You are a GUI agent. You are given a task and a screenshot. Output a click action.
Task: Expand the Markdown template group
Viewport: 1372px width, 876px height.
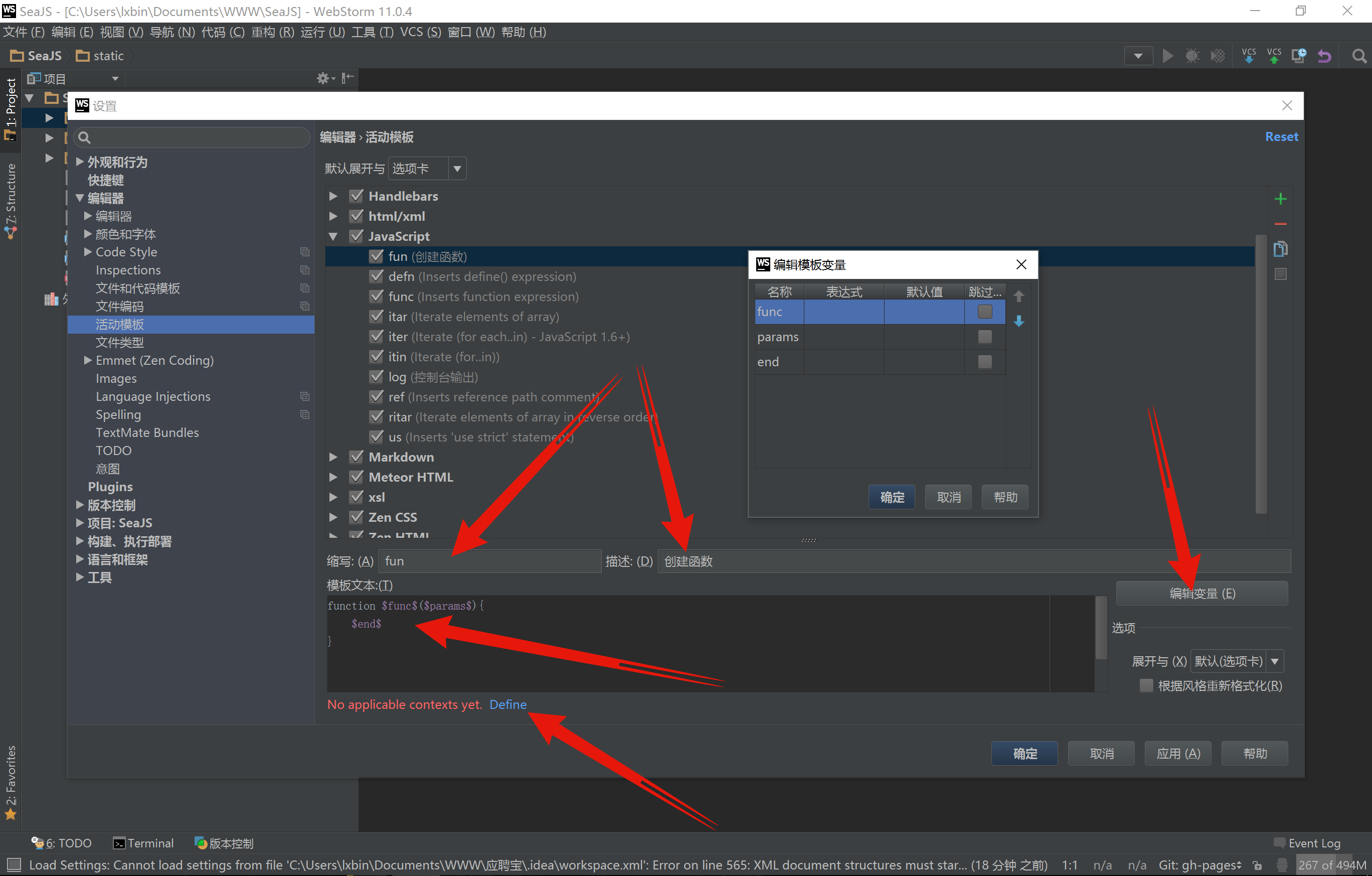tap(333, 457)
